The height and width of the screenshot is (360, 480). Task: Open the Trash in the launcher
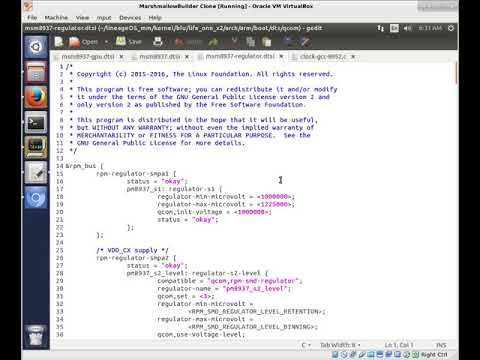pos(36,335)
